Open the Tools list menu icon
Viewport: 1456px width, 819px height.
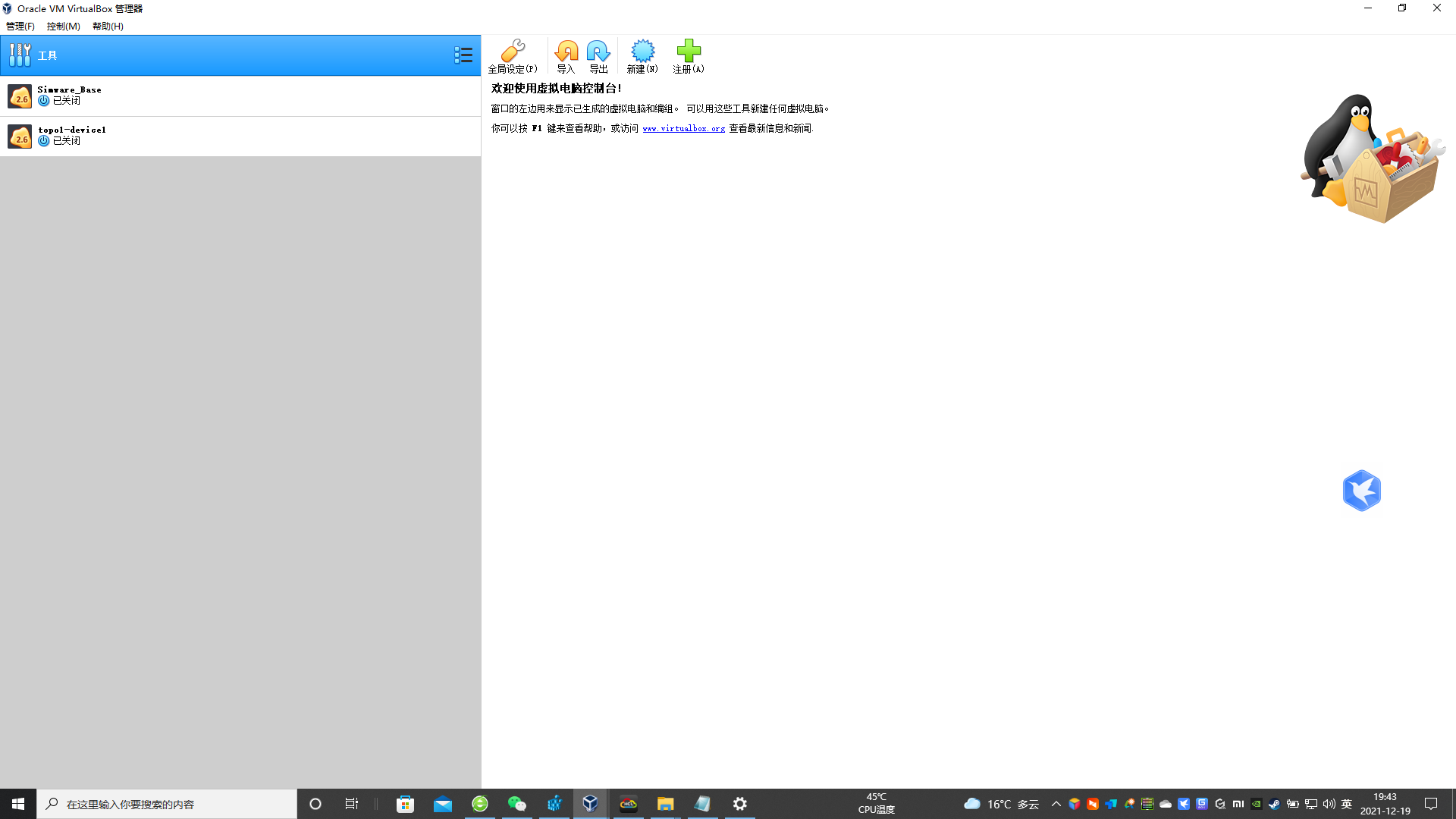463,55
